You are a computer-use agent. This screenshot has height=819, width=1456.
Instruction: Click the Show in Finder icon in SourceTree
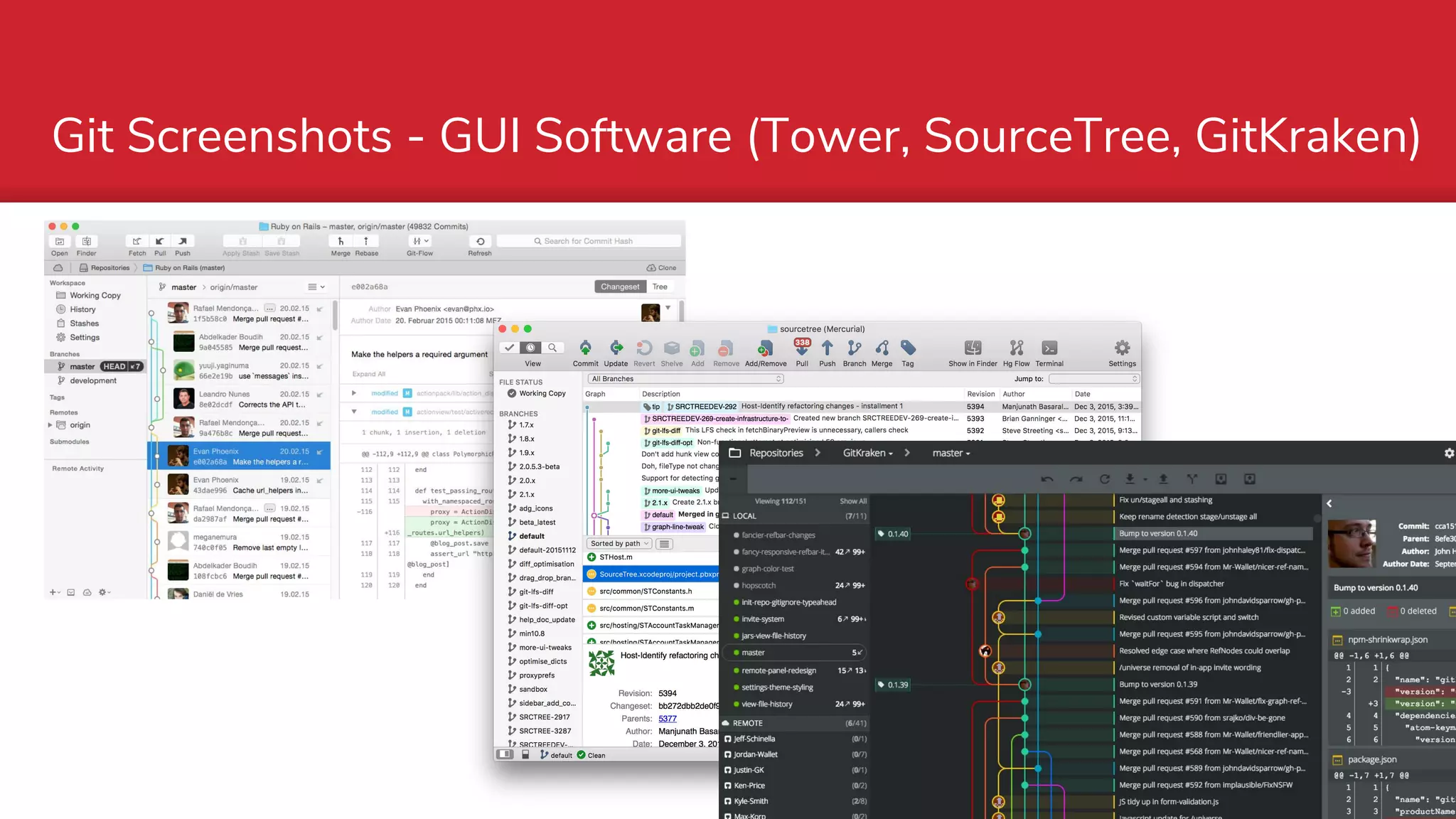pos(973,348)
